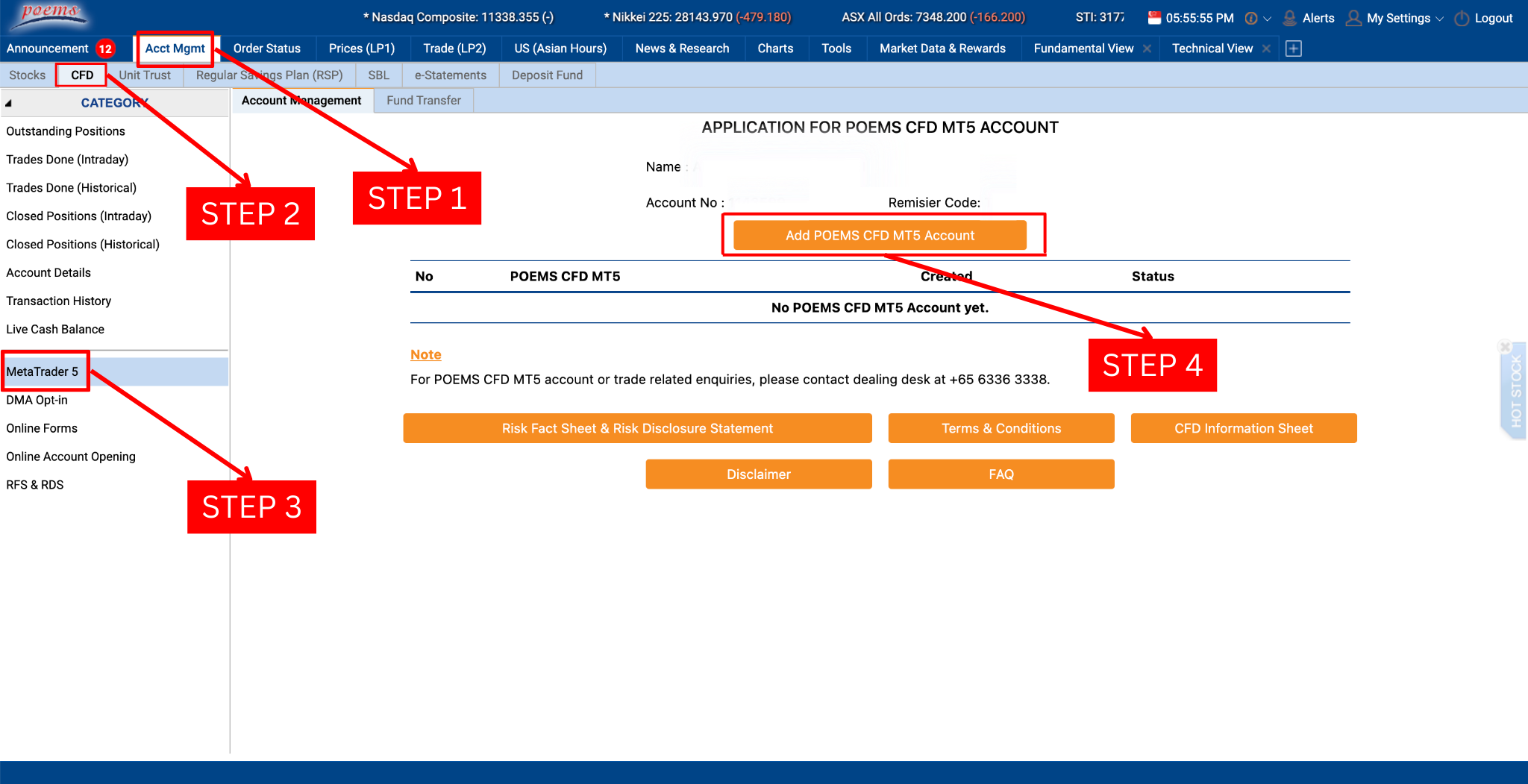The height and width of the screenshot is (784, 1528).
Task: Open Trades Done (Historical)
Action: pyautogui.click(x=71, y=188)
